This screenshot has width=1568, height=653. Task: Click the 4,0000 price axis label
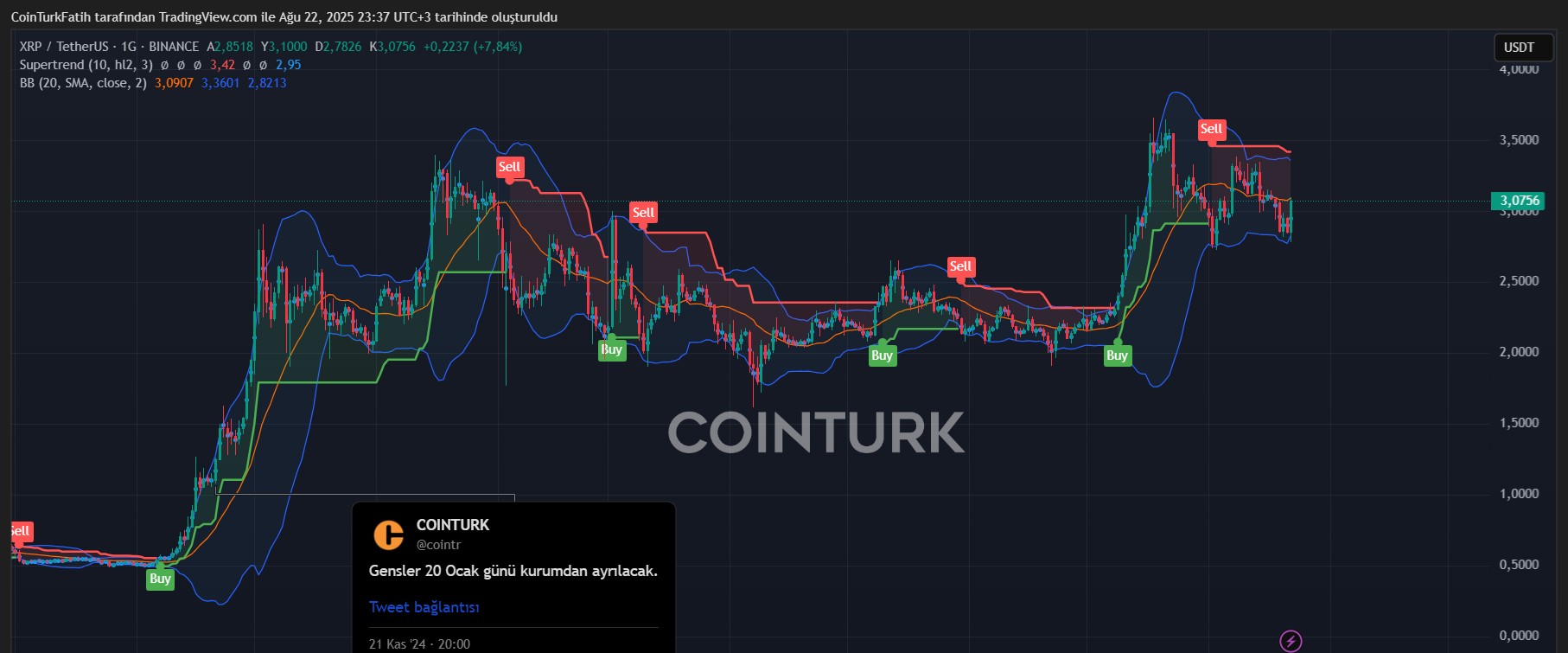(x=1519, y=69)
